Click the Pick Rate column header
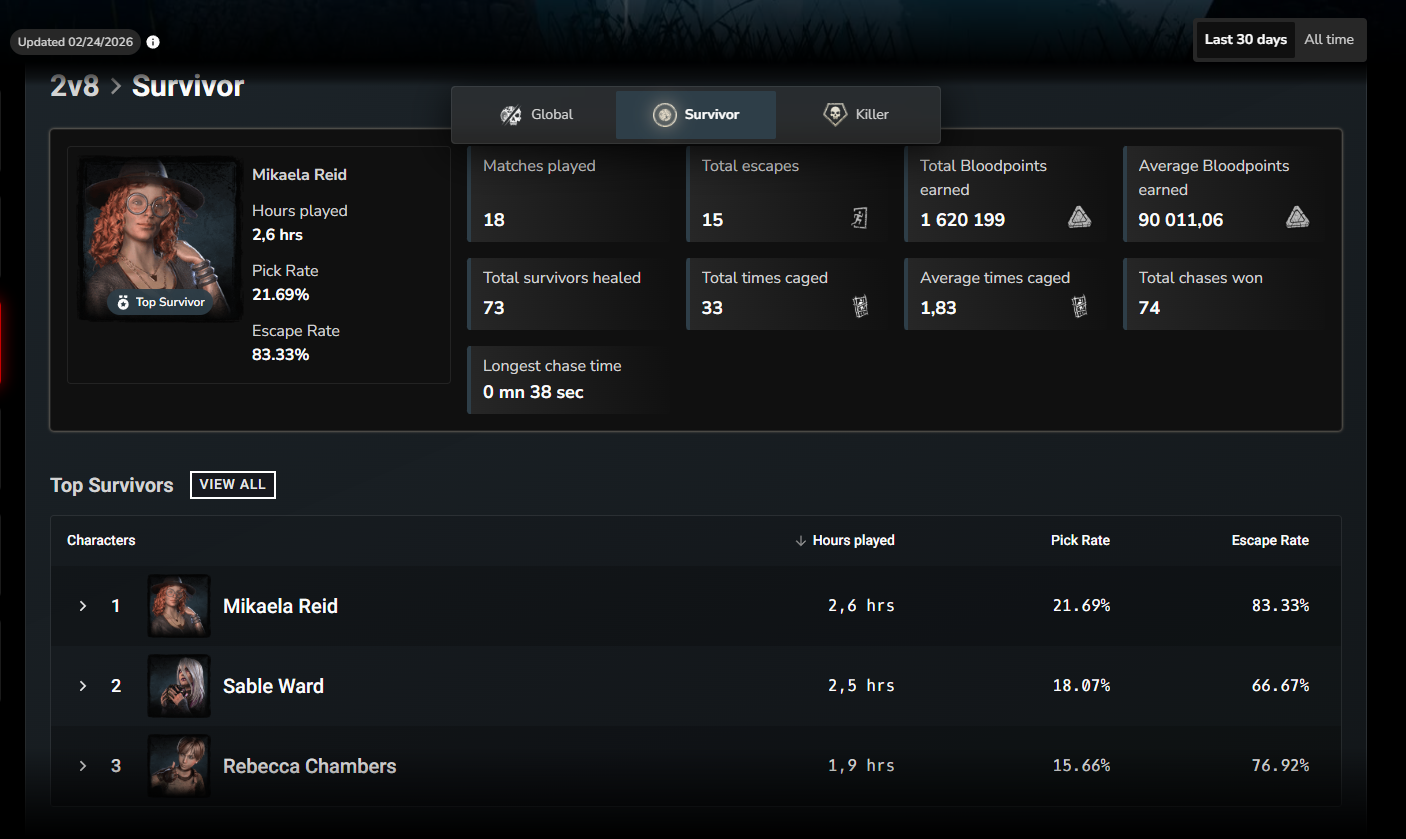Image resolution: width=1406 pixels, height=839 pixels. click(x=1080, y=540)
